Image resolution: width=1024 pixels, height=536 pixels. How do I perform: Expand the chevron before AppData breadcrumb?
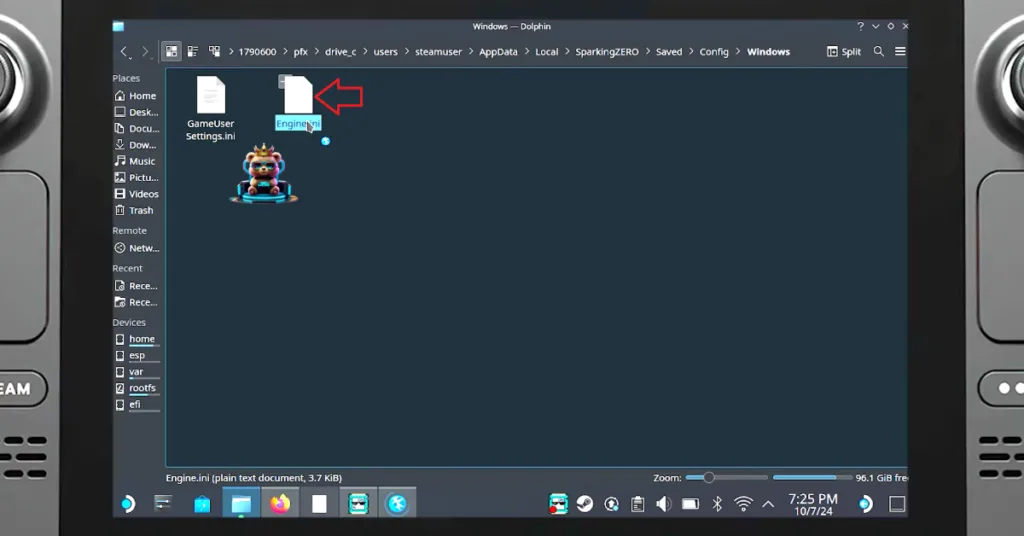point(470,52)
